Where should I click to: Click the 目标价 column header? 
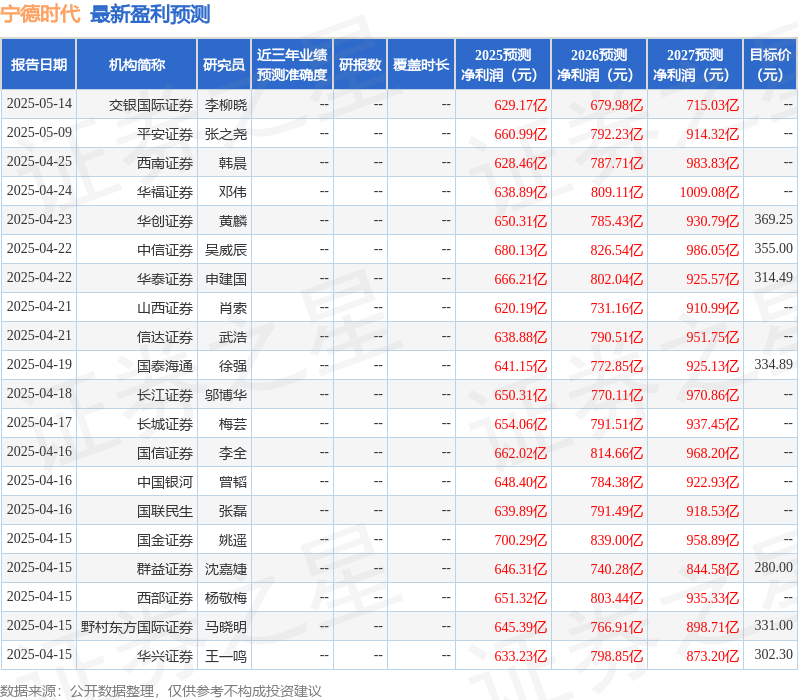click(x=770, y=65)
